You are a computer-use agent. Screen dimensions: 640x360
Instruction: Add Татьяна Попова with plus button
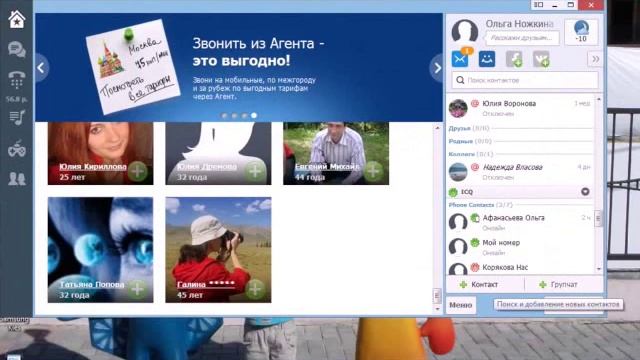(x=138, y=289)
